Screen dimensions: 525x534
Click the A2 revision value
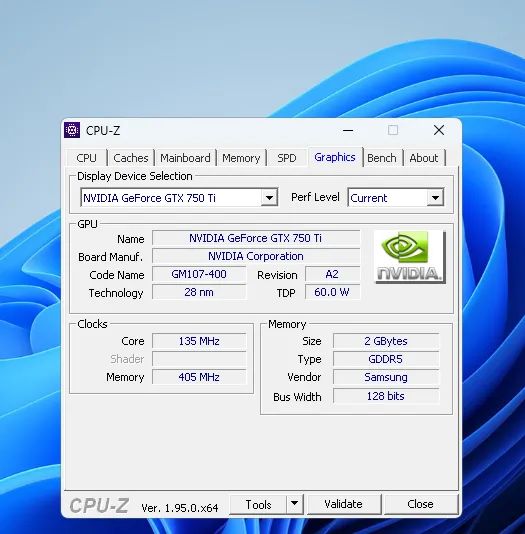[332, 274]
